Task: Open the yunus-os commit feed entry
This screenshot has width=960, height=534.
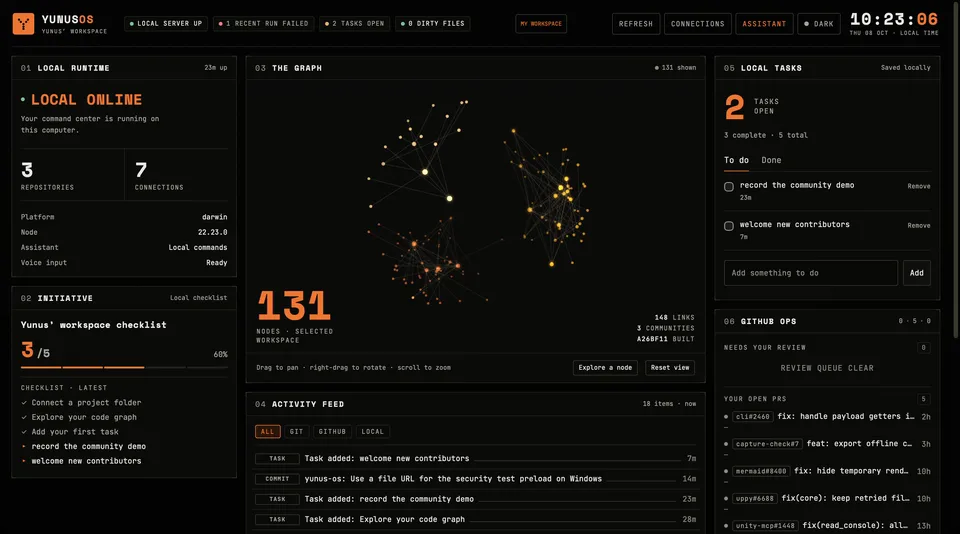Action: [476, 479]
